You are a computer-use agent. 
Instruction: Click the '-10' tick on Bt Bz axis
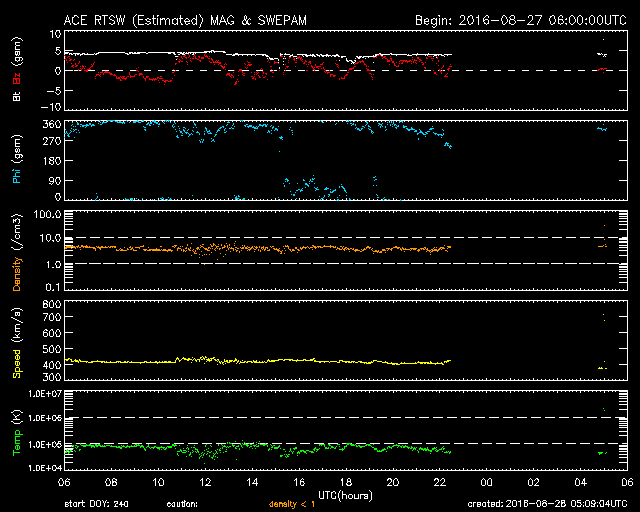[53, 107]
